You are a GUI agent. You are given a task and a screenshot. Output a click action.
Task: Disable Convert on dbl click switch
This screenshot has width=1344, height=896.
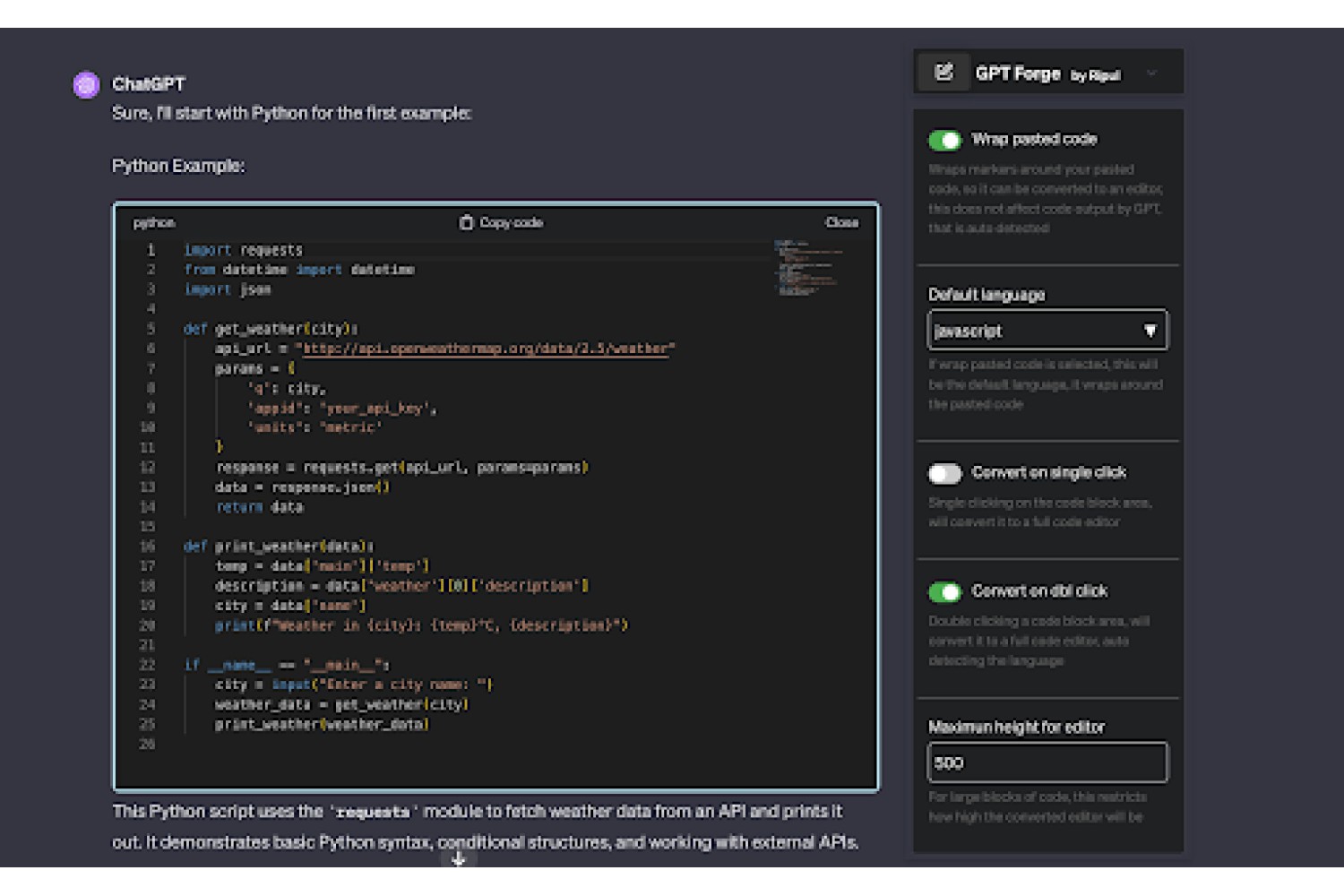[x=944, y=591]
